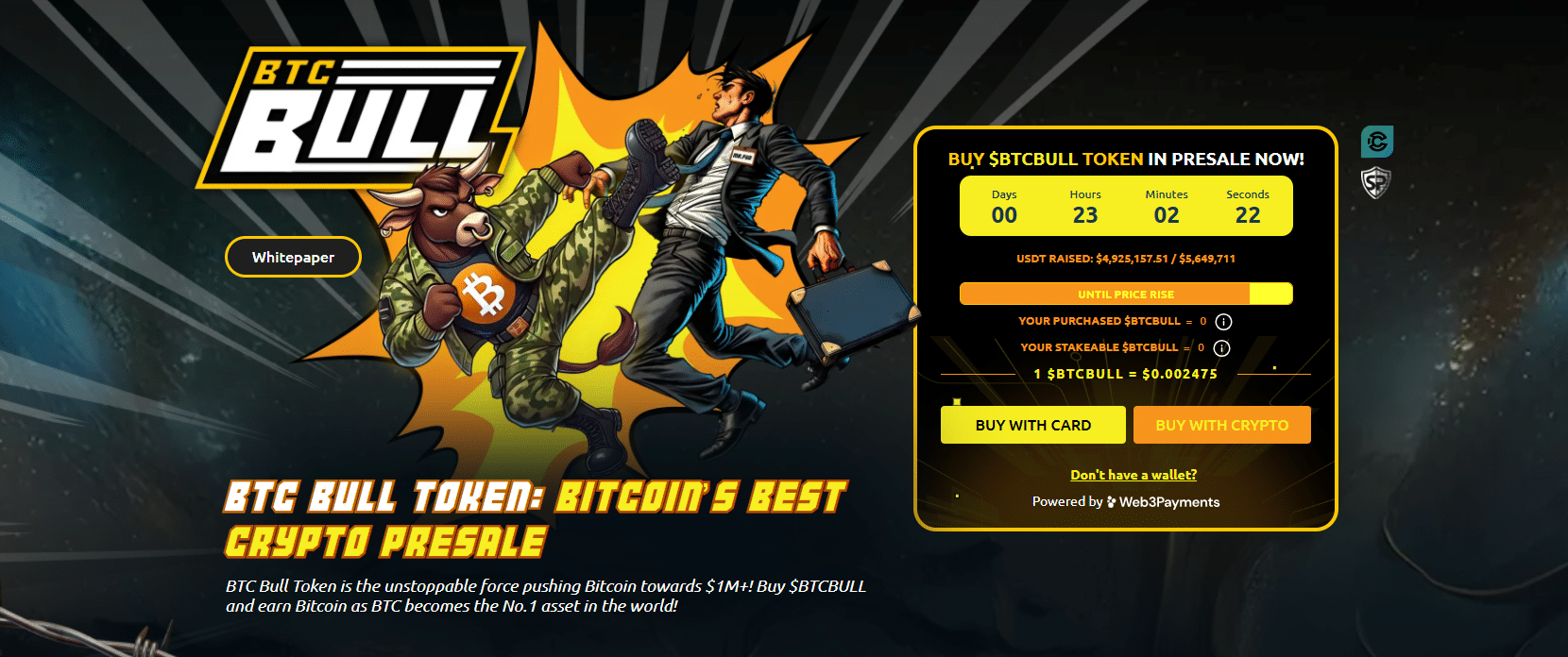This screenshot has height=657, width=1568.
Task: Choose Buy With Crypto
Action: [1222, 425]
